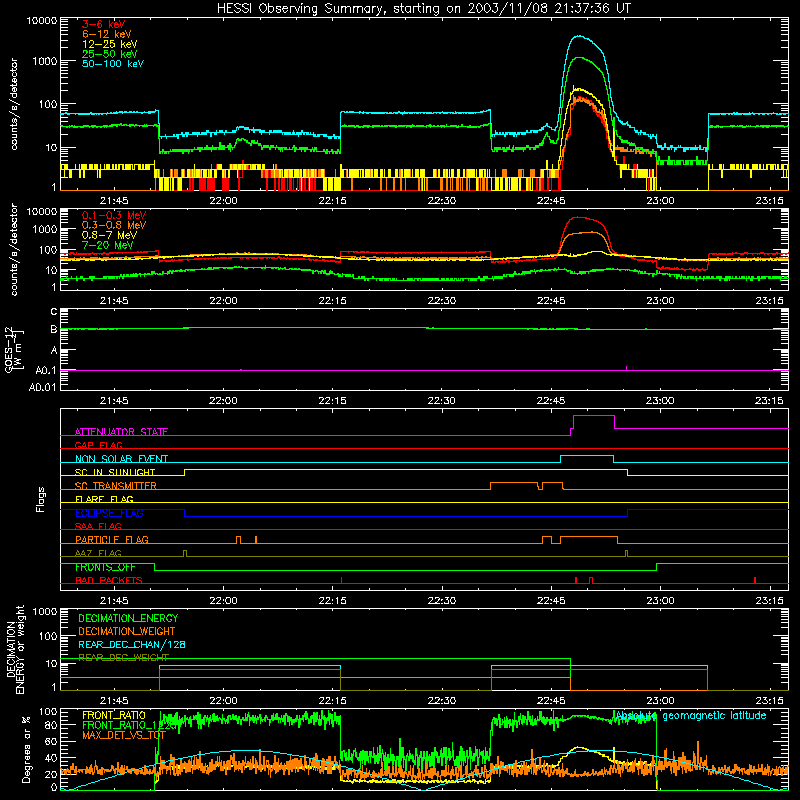Screen dimensions: 800x800
Task: Click the GOES-12 axis label
Action: [x=13, y=349]
